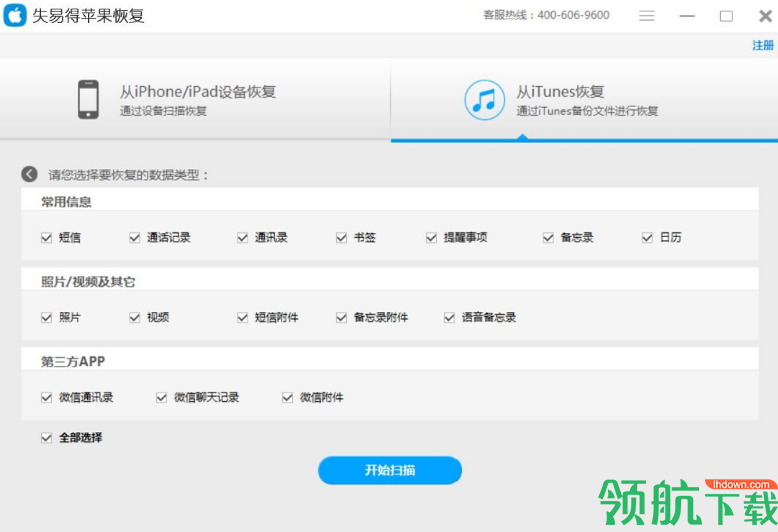Toggle the 提醒事项 checkbox

point(431,238)
